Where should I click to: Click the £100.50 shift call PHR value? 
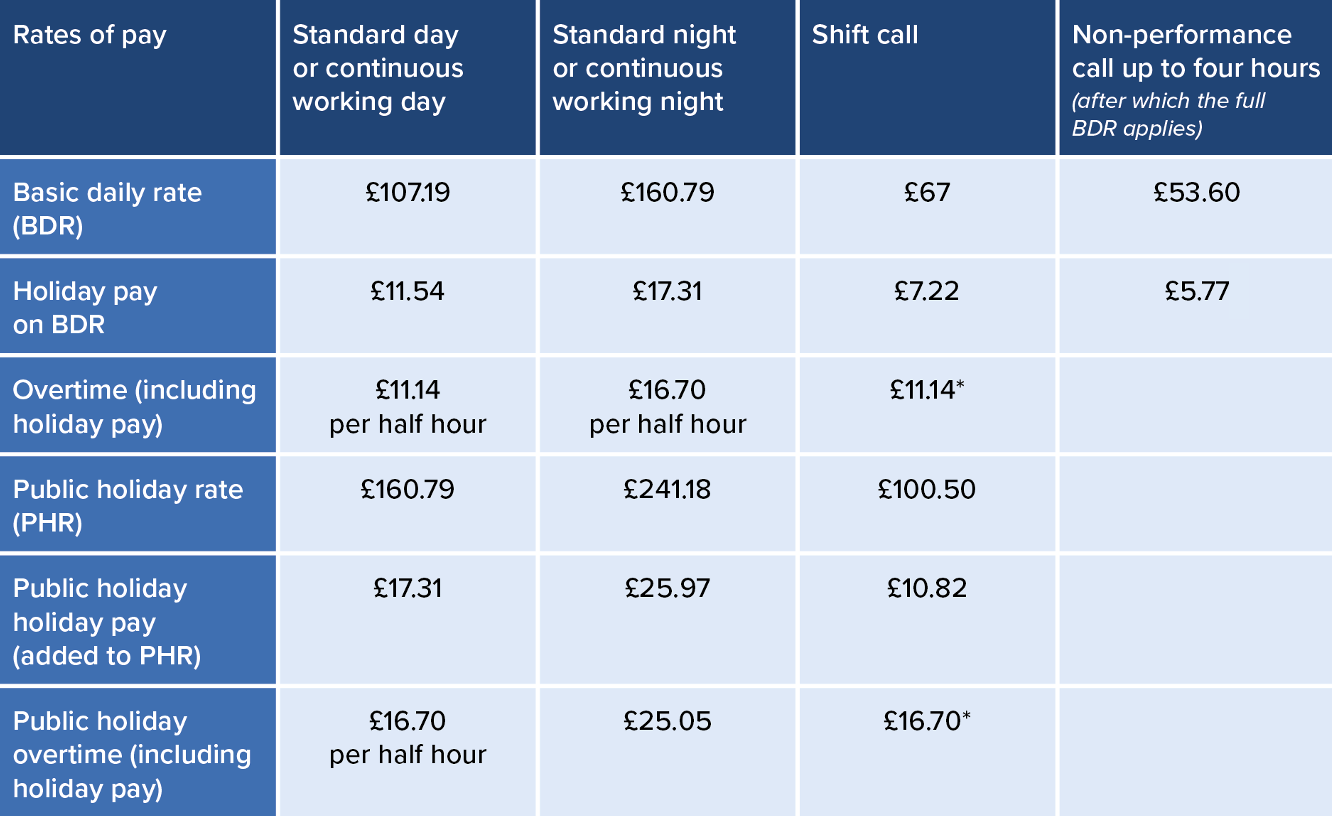[x=928, y=490]
